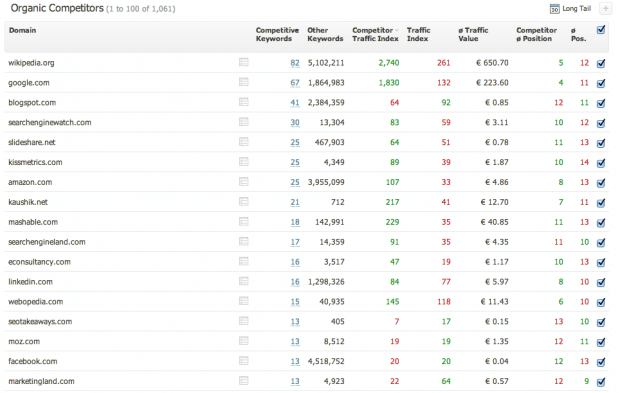Open searchenginewatch.com's 30 competitive keywords link

click(295, 123)
